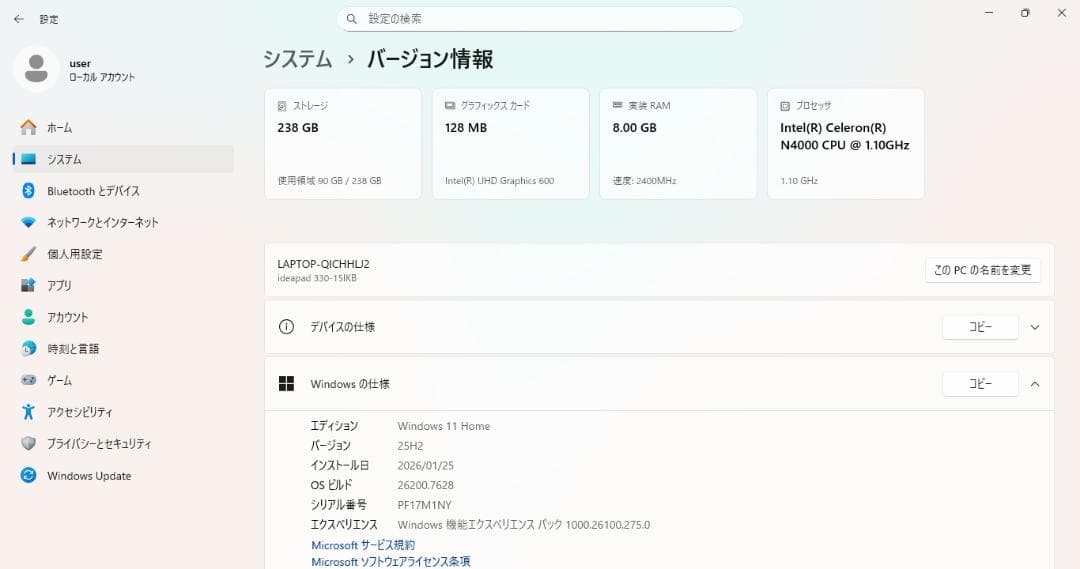
Task: Open the ホーム page
Action: tap(124, 127)
